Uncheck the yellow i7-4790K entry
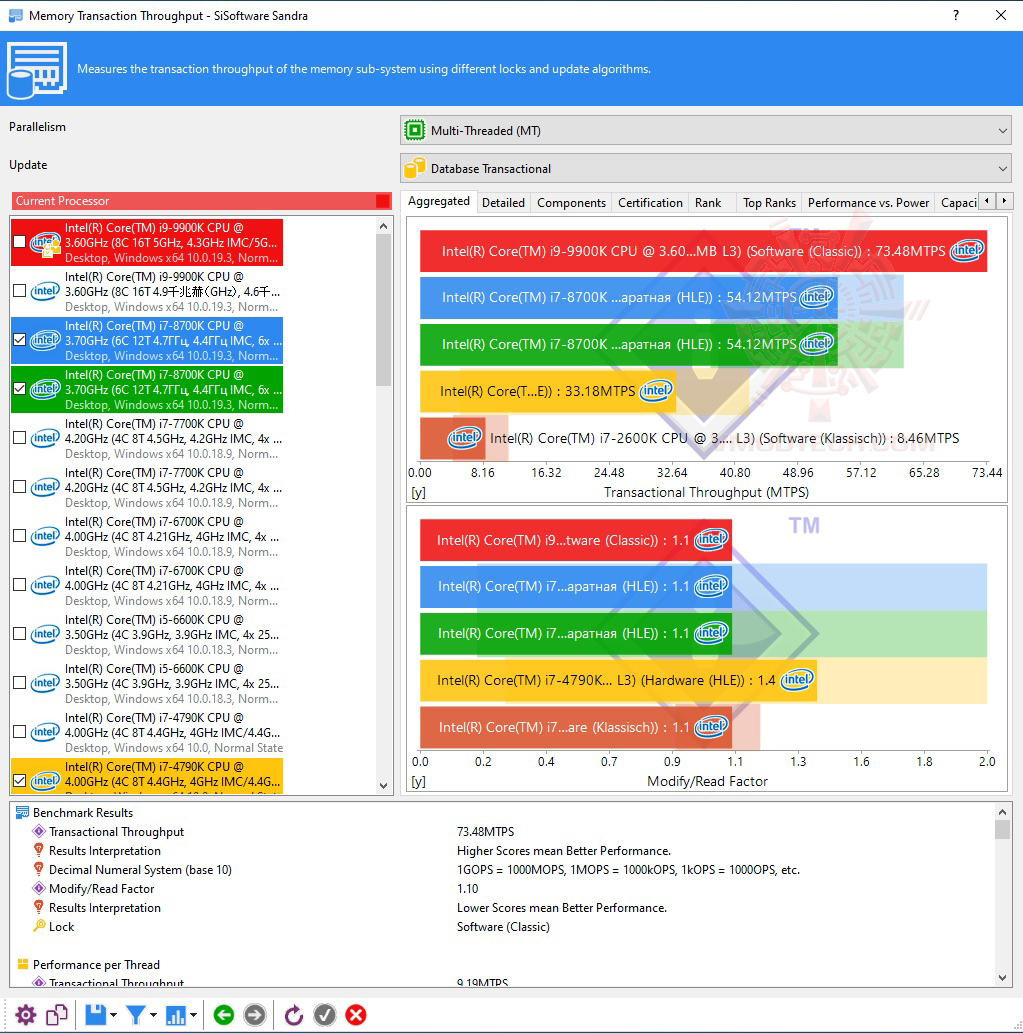 (20, 781)
